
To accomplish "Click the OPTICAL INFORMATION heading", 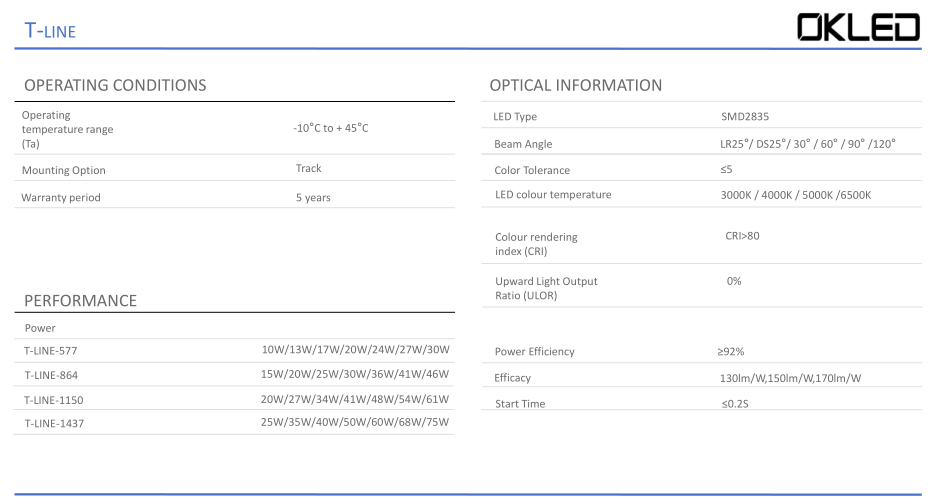I will tap(575, 85).
